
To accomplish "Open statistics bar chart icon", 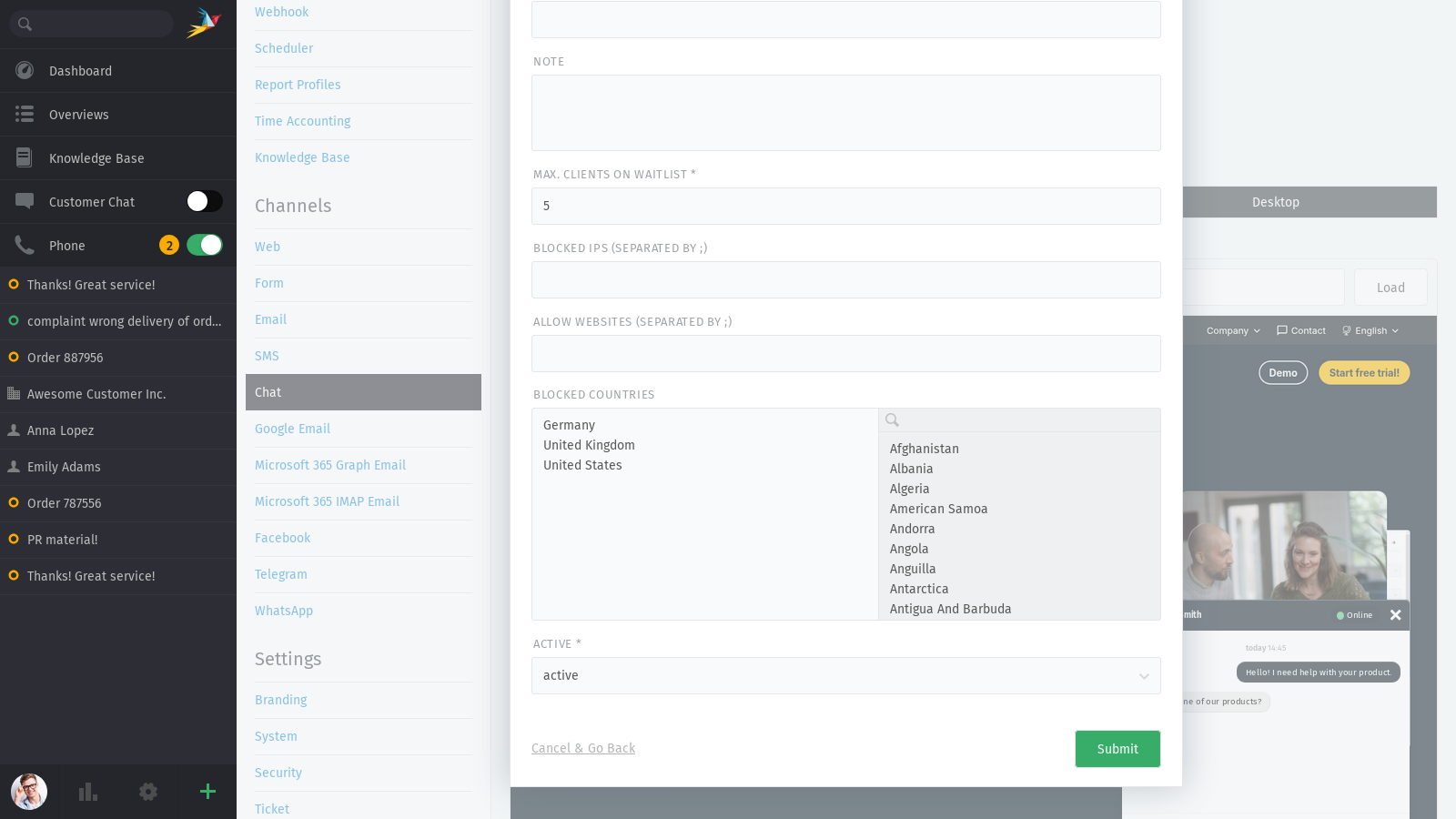I will click(x=88, y=792).
